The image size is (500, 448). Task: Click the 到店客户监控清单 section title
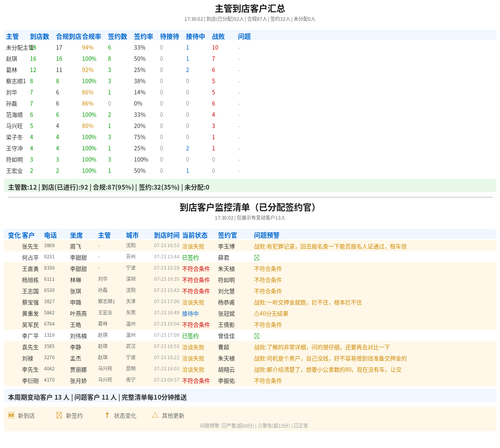[248, 207]
